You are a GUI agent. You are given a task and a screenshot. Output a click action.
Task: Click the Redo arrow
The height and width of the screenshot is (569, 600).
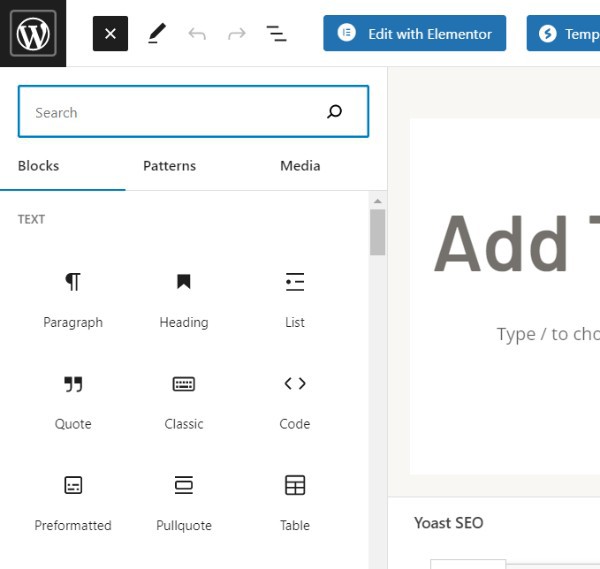237,34
